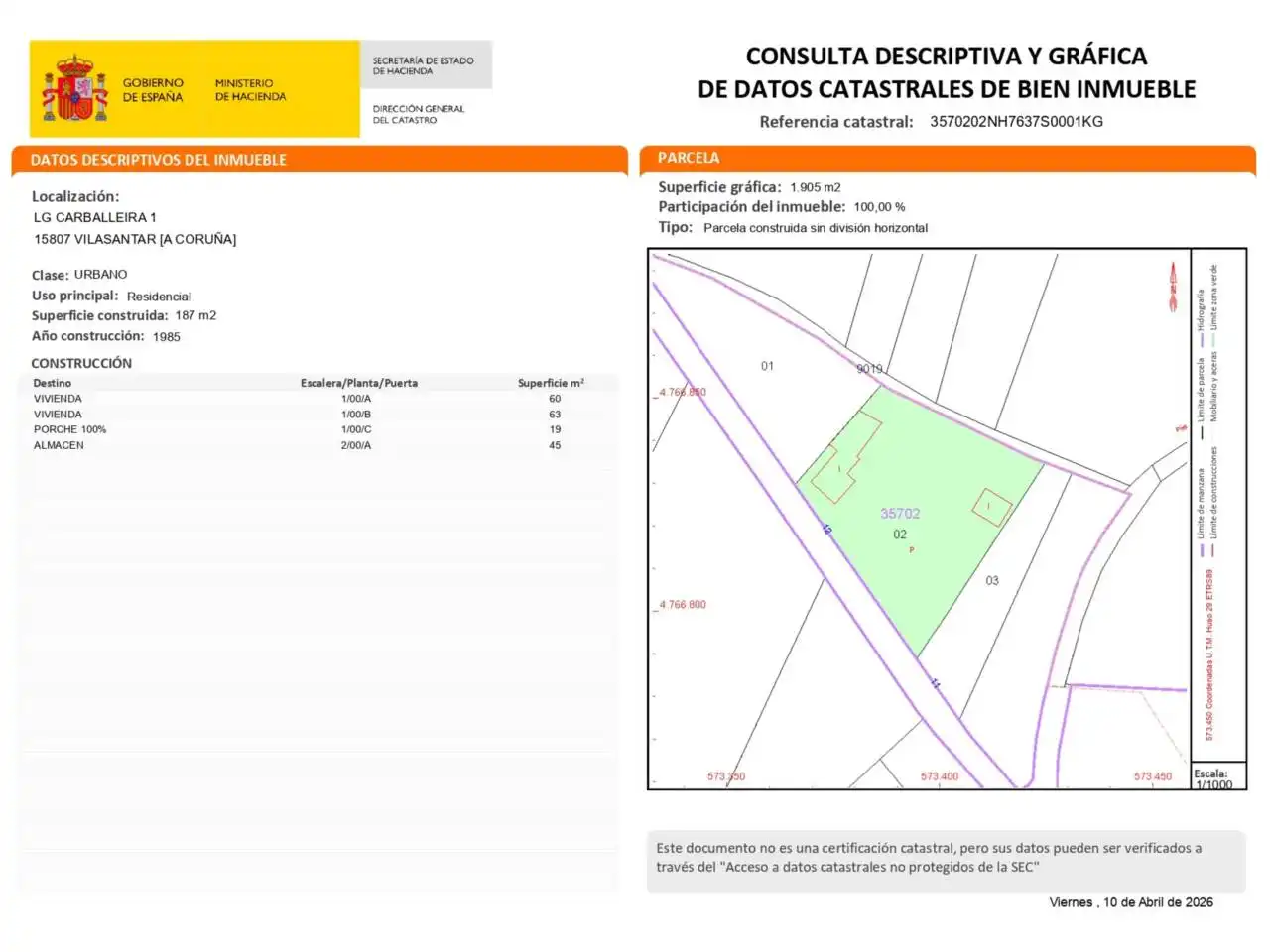Click the '573.350' coordinate label

coord(725,776)
